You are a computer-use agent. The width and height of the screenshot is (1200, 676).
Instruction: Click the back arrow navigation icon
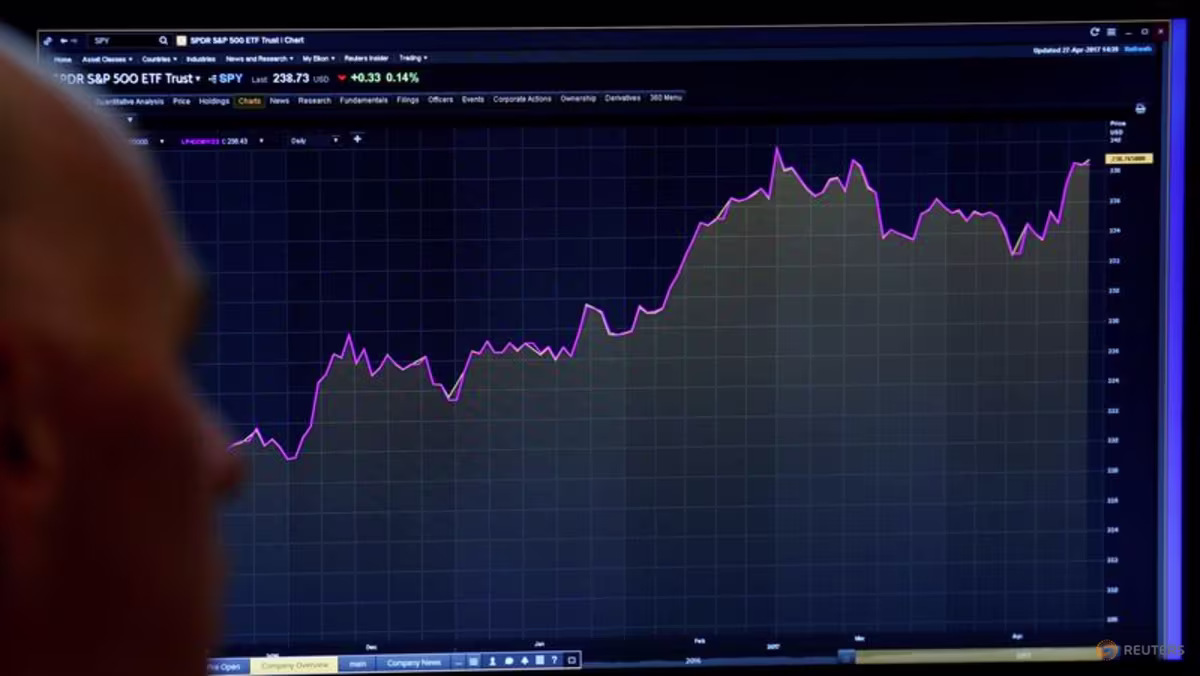tap(64, 41)
